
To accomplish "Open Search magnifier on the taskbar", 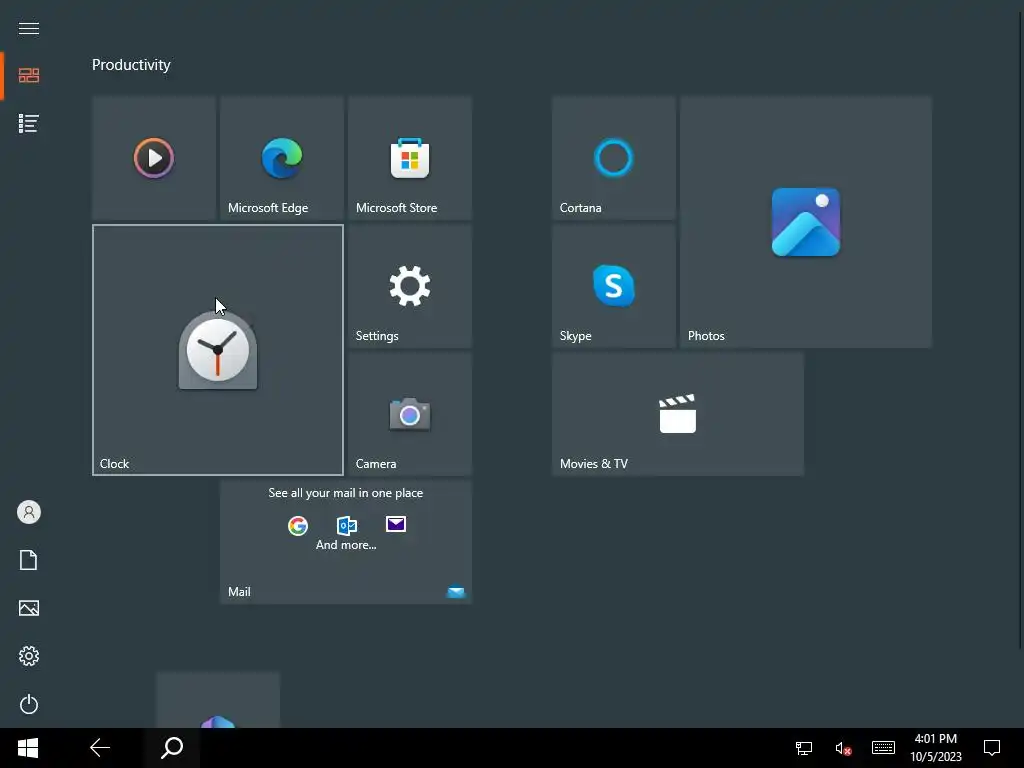I will [172, 748].
